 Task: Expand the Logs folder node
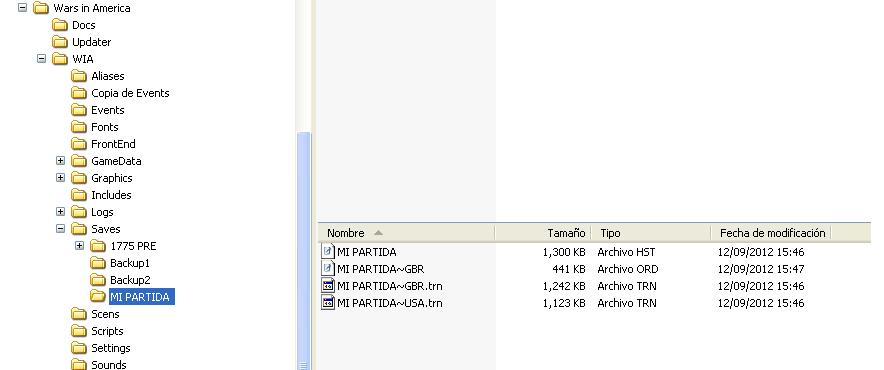click(x=60, y=212)
